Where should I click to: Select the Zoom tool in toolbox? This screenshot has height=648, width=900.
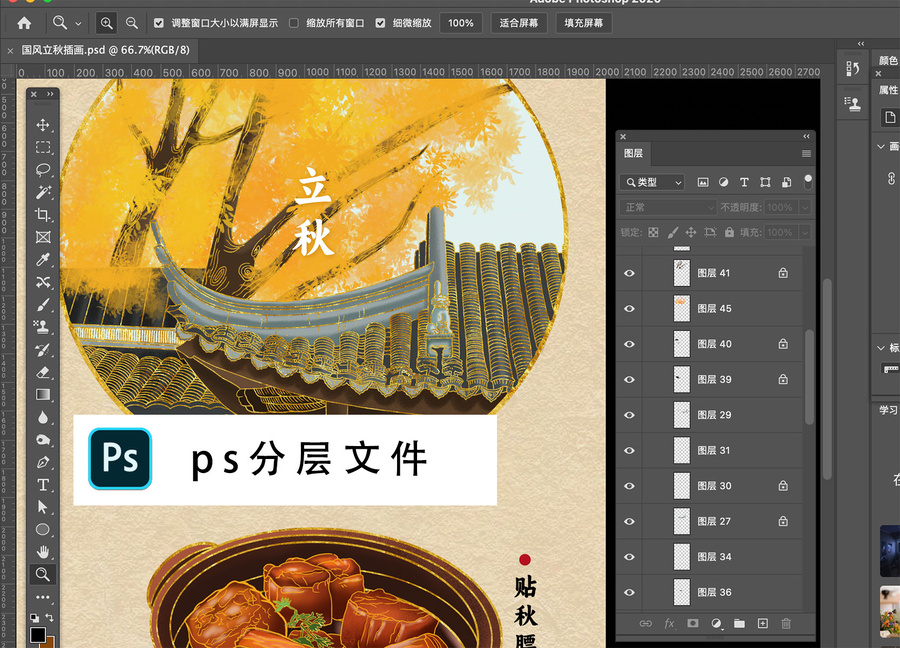43,575
